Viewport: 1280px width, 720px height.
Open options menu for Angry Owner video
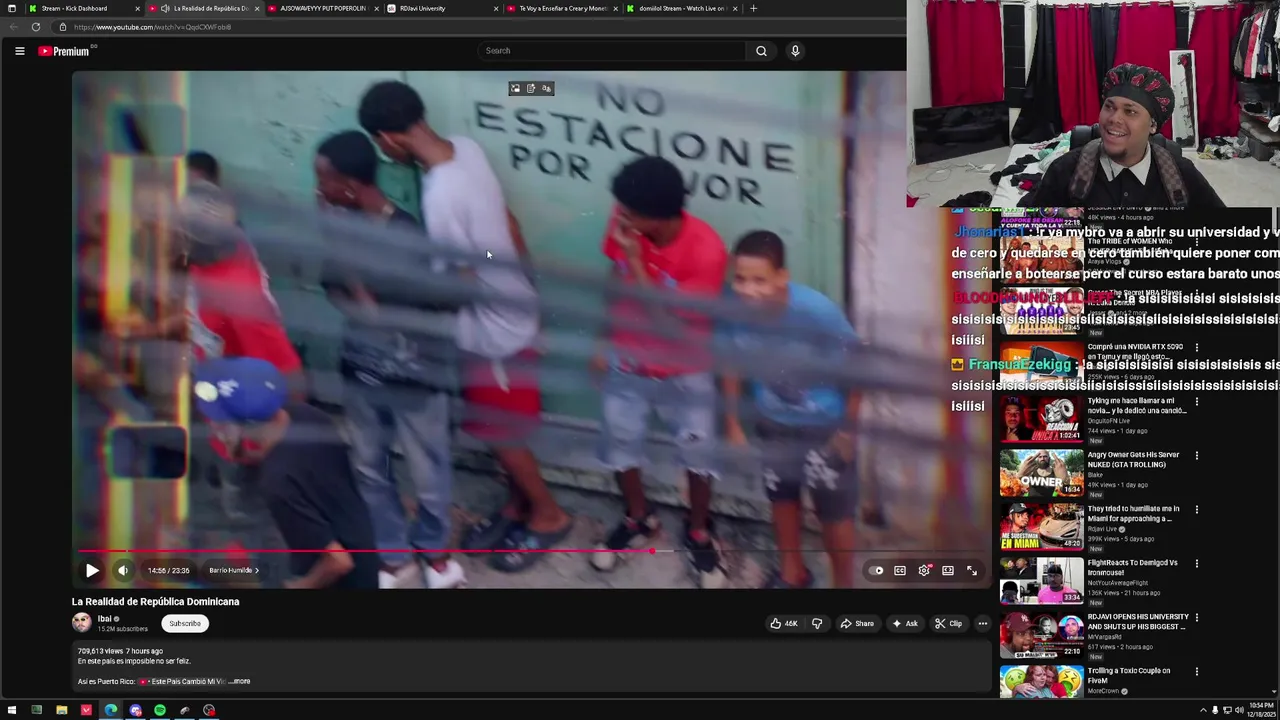(x=1196, y=456)
